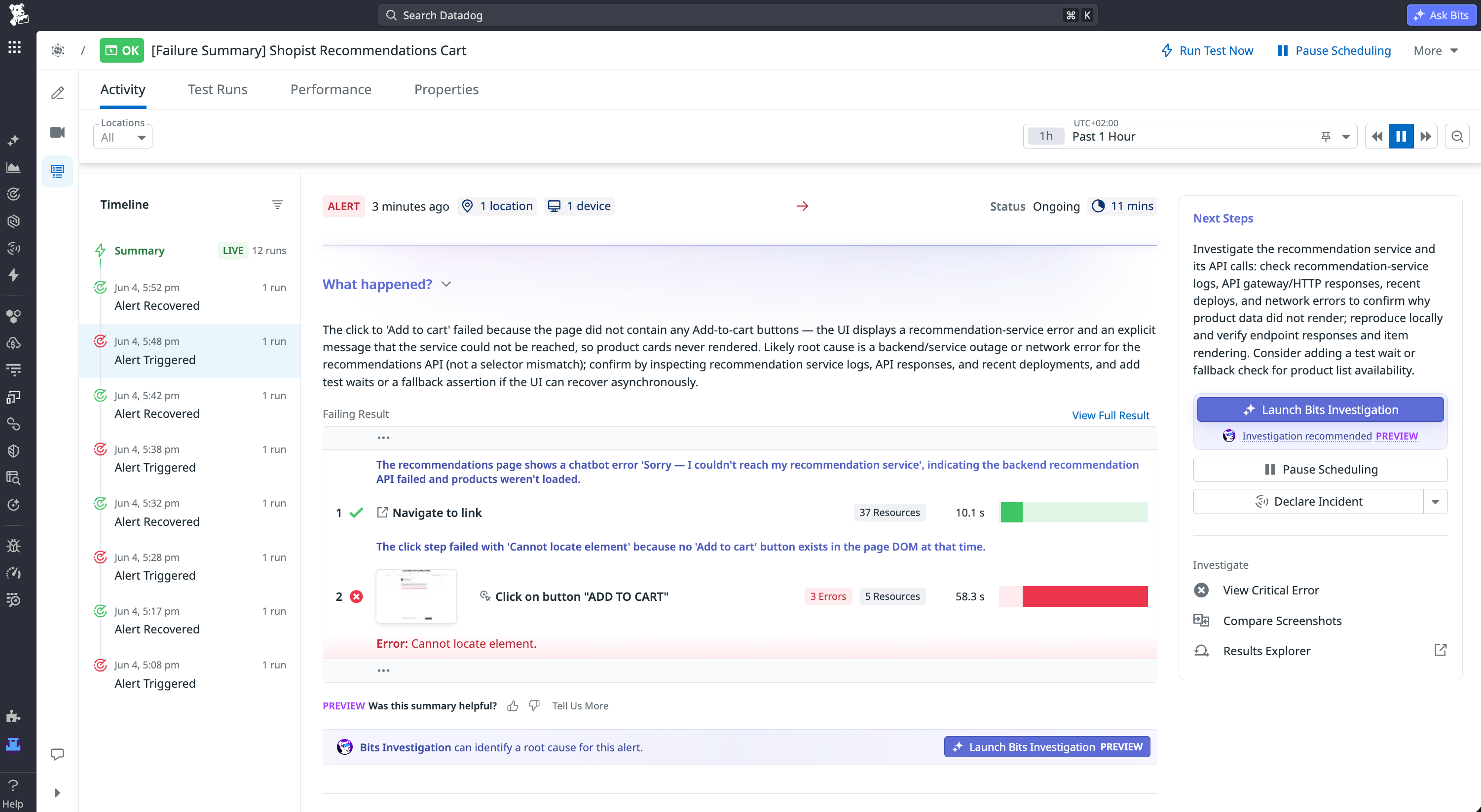This screenshot has height=812, width=1481.
Task: Click the Datadog logo icon
Action: [18, 14]
